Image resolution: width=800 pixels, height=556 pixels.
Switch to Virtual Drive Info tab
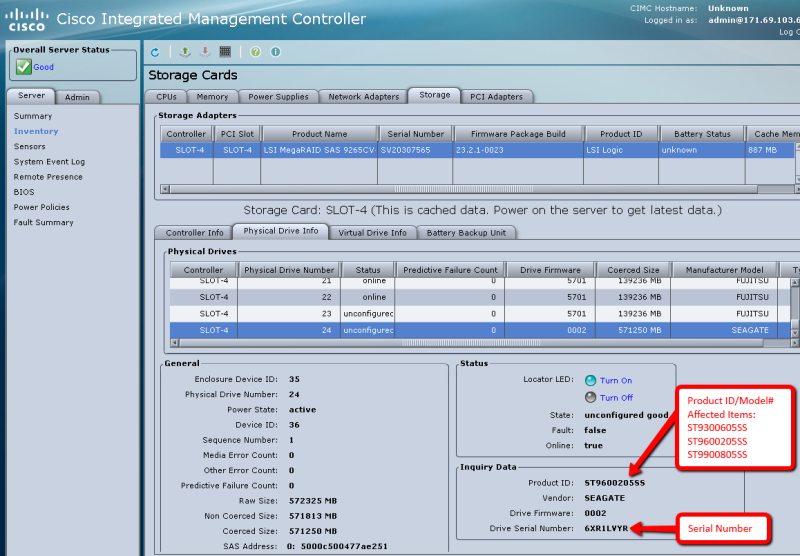[x=372, y=233]
